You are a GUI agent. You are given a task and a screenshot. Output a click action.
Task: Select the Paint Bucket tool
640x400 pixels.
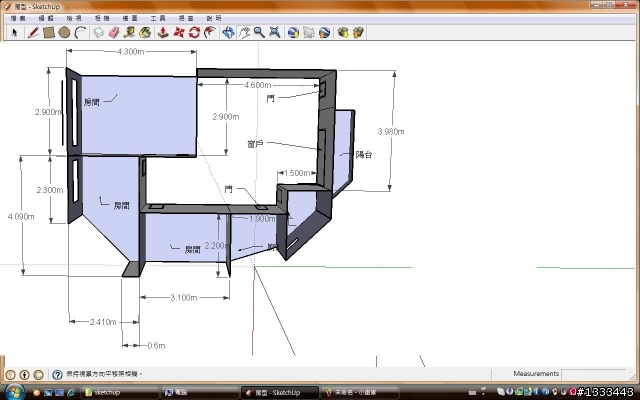tap(145, 32)
